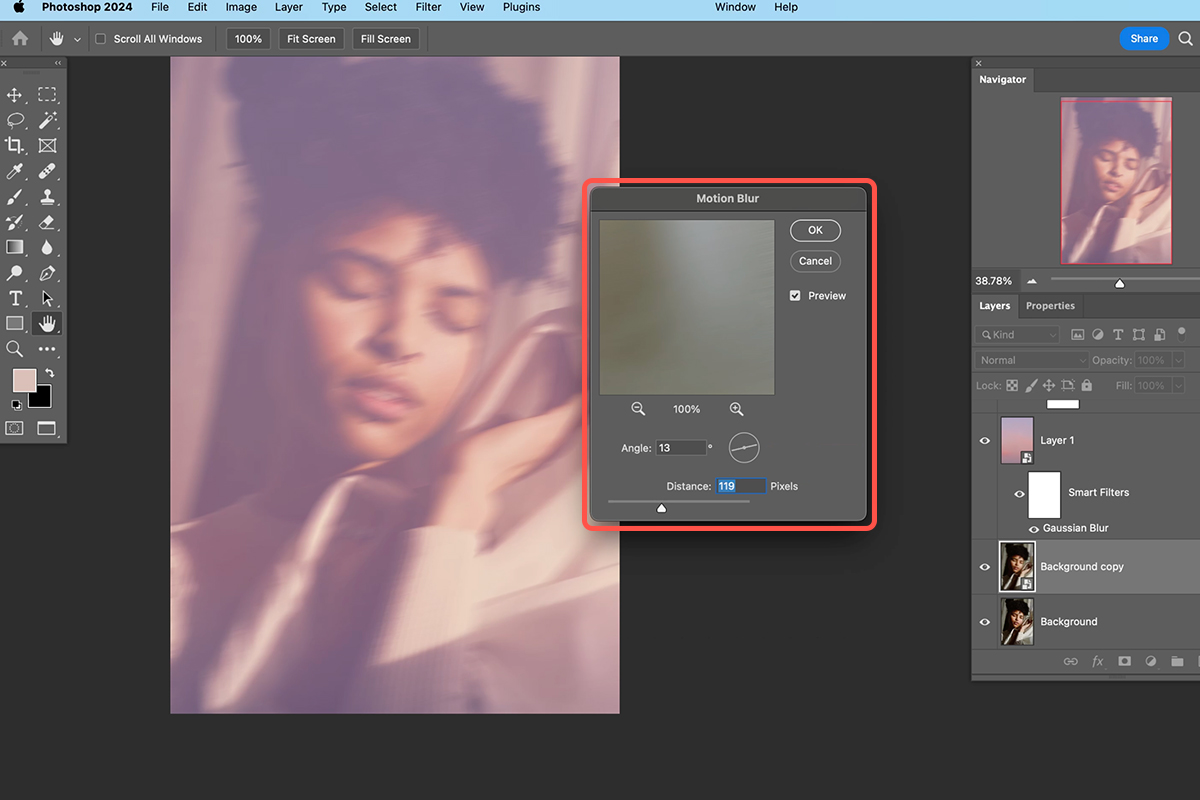Select the Crop tool
Viewport: 1200px width, 800px height.
click(x=15, y=146)
